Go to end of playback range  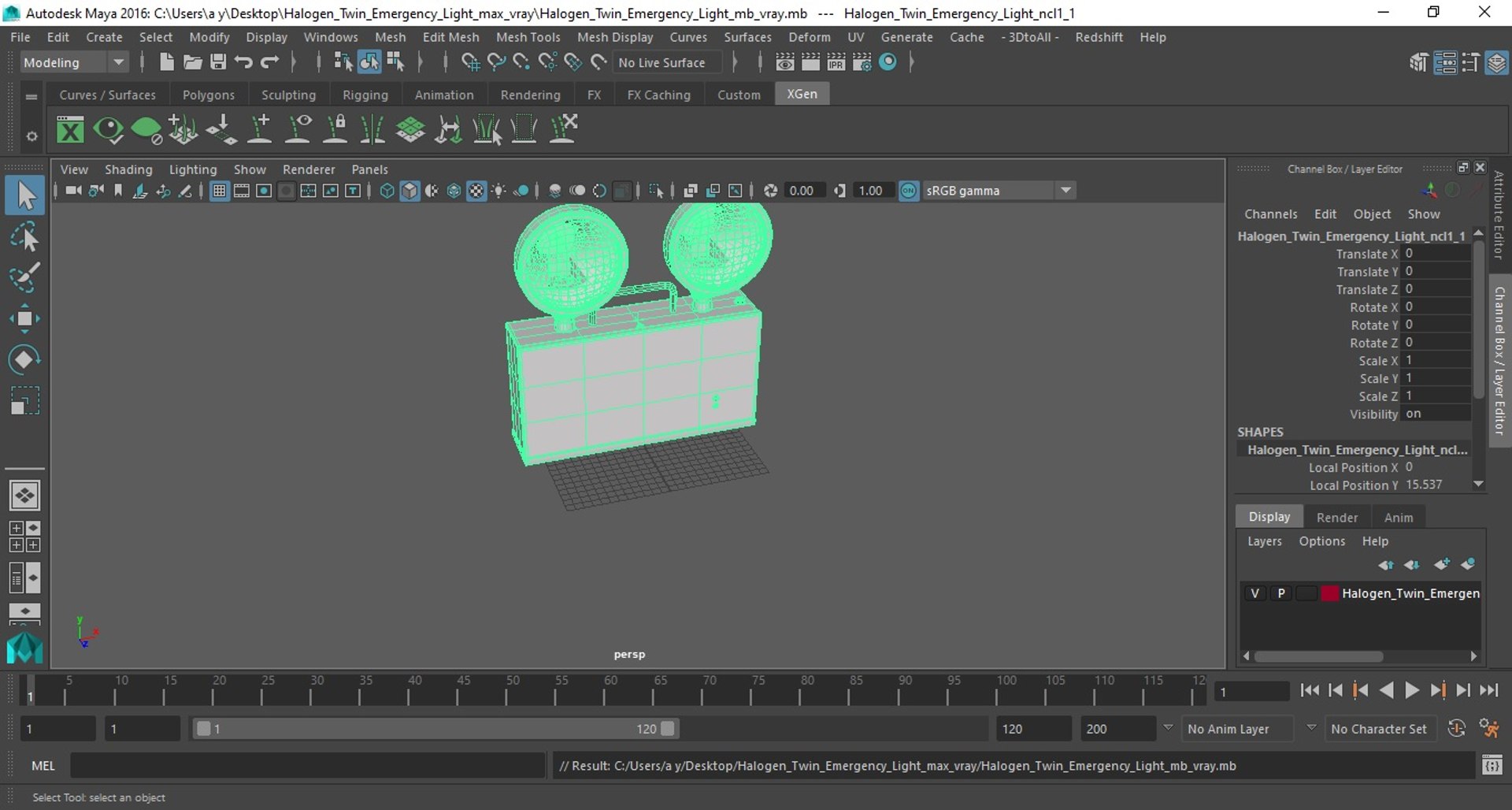(1488, 691)
